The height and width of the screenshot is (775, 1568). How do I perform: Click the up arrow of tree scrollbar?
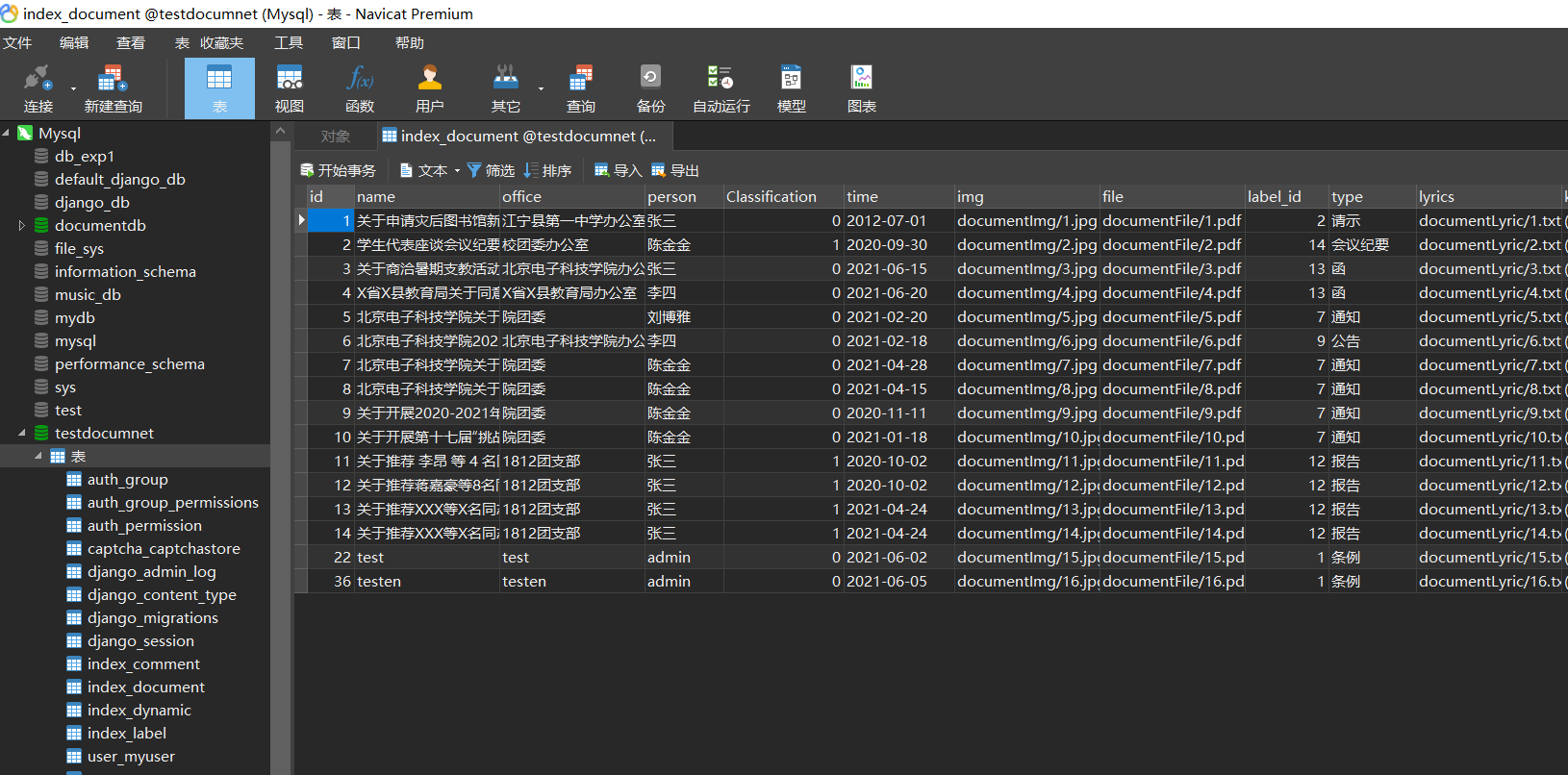pos(280,131)
